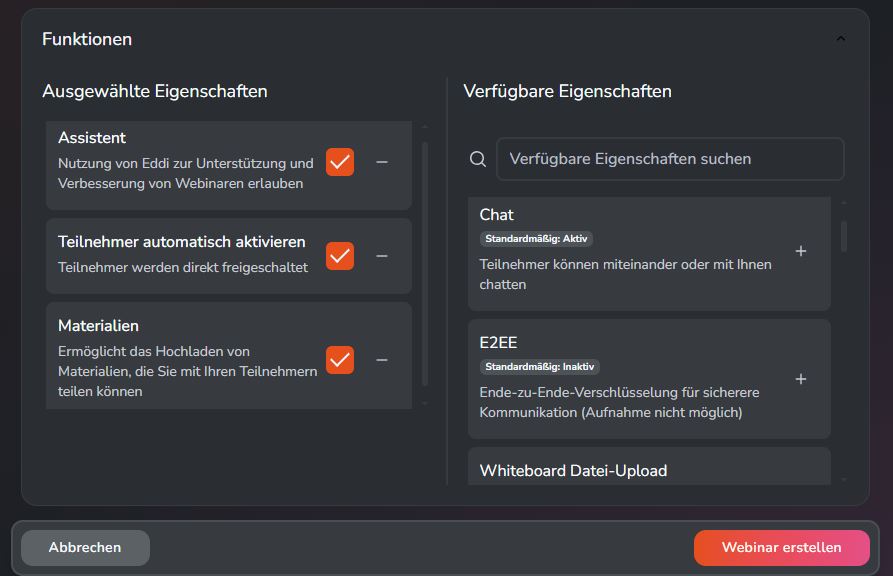Click the plus icon next to Chat

tap(800, 253)
